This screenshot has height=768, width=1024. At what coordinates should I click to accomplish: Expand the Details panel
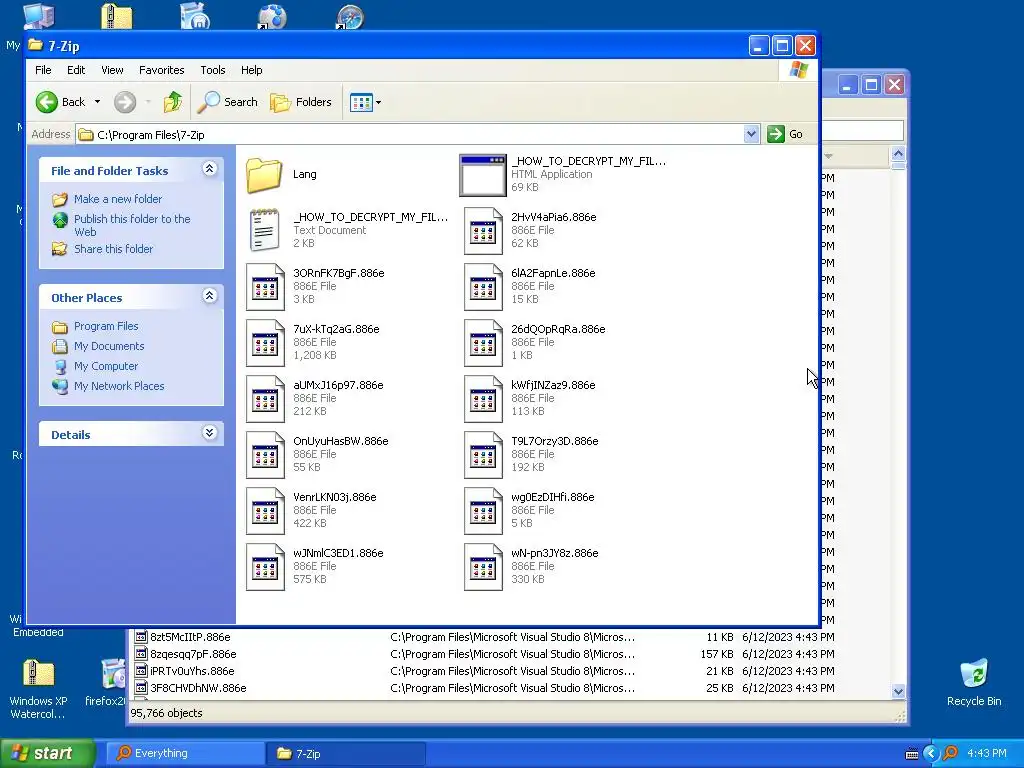pyautogui.click(x=209, y=432)
